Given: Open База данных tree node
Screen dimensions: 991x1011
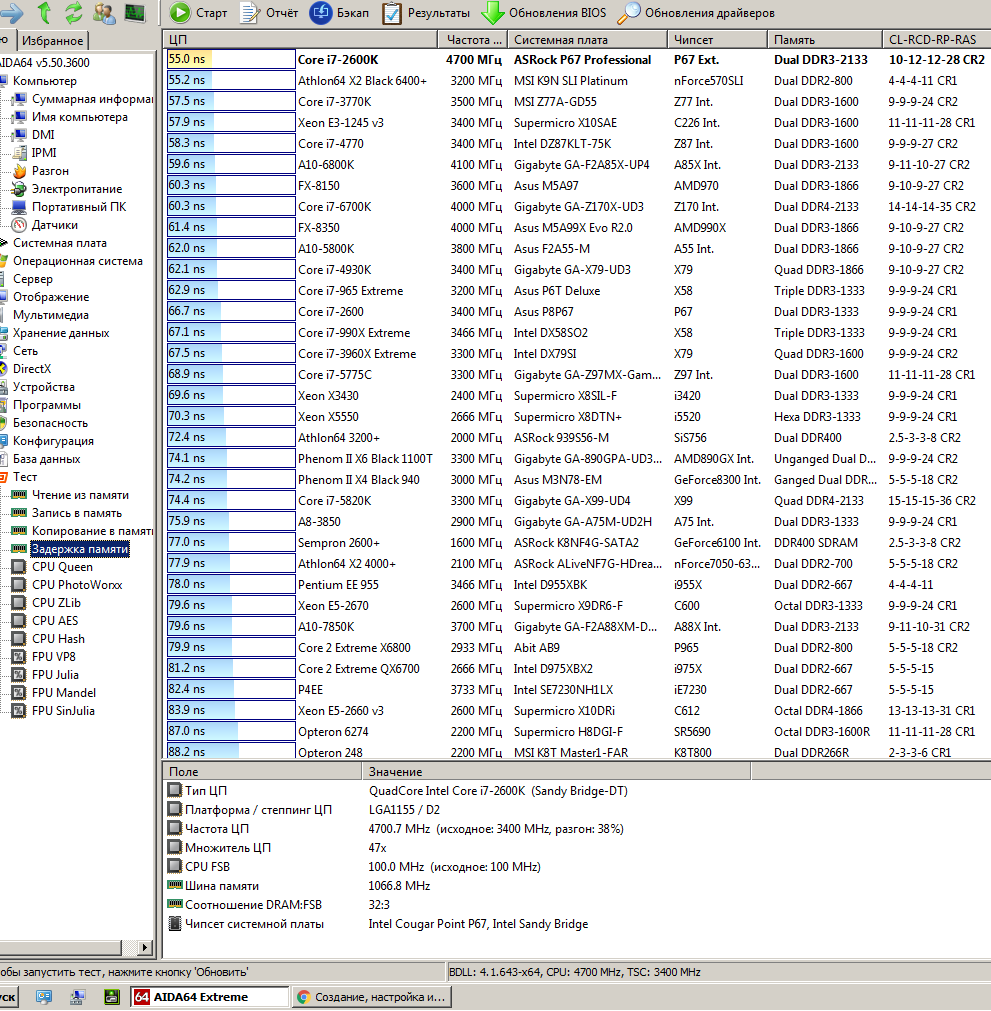Looking at the screenshot, I should click(41, 460).
